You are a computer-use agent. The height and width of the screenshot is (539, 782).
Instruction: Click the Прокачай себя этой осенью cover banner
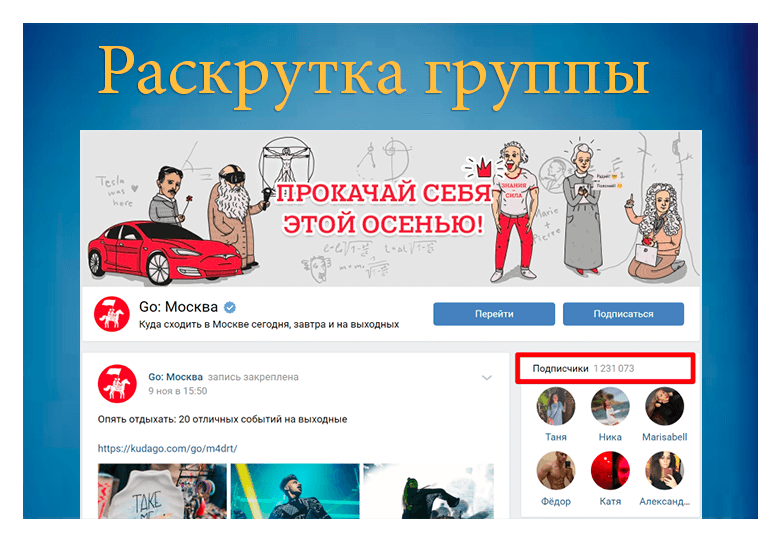click(x=391, y=208)
